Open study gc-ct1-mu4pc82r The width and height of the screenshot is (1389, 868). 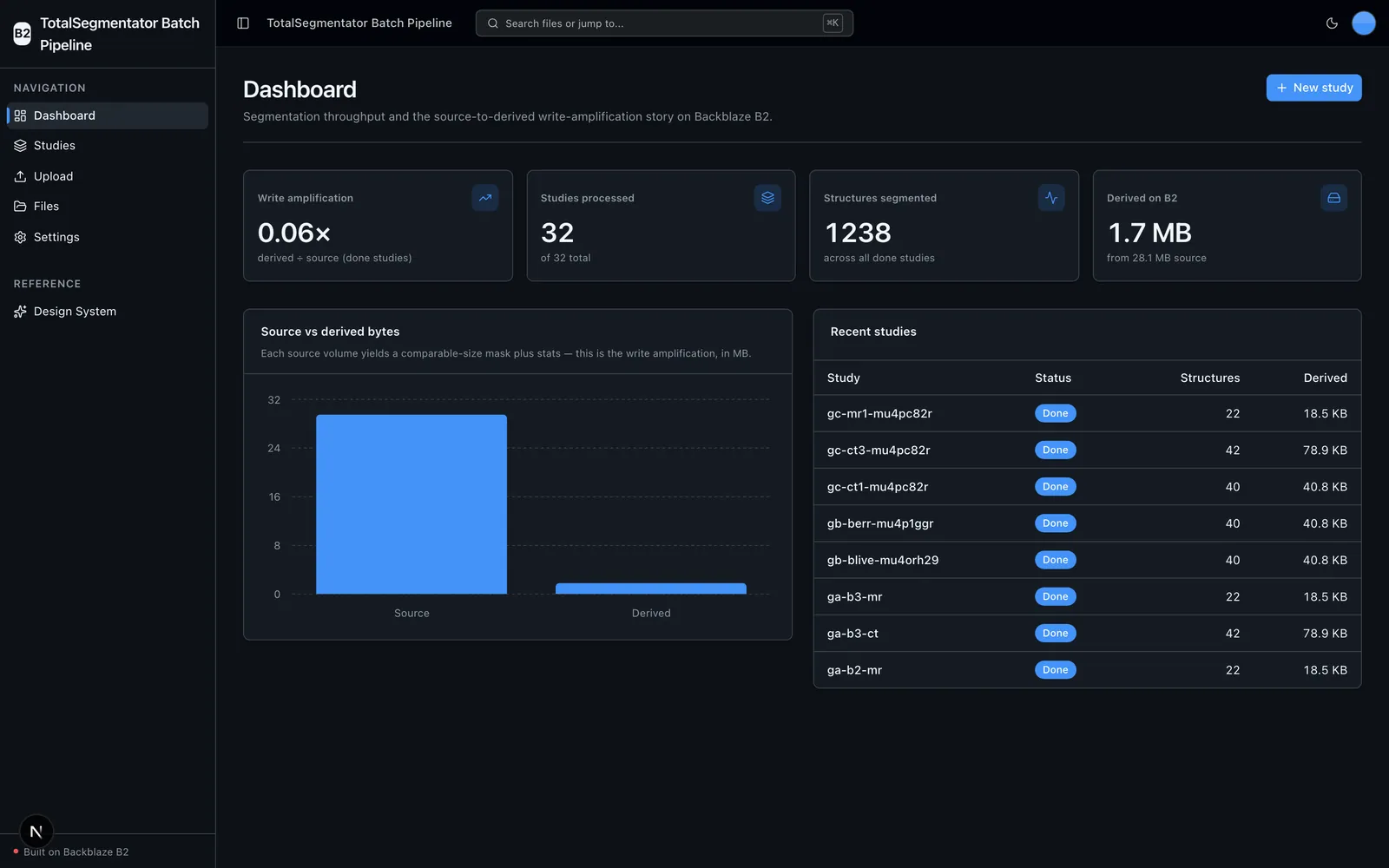click(x=878, y=487)
